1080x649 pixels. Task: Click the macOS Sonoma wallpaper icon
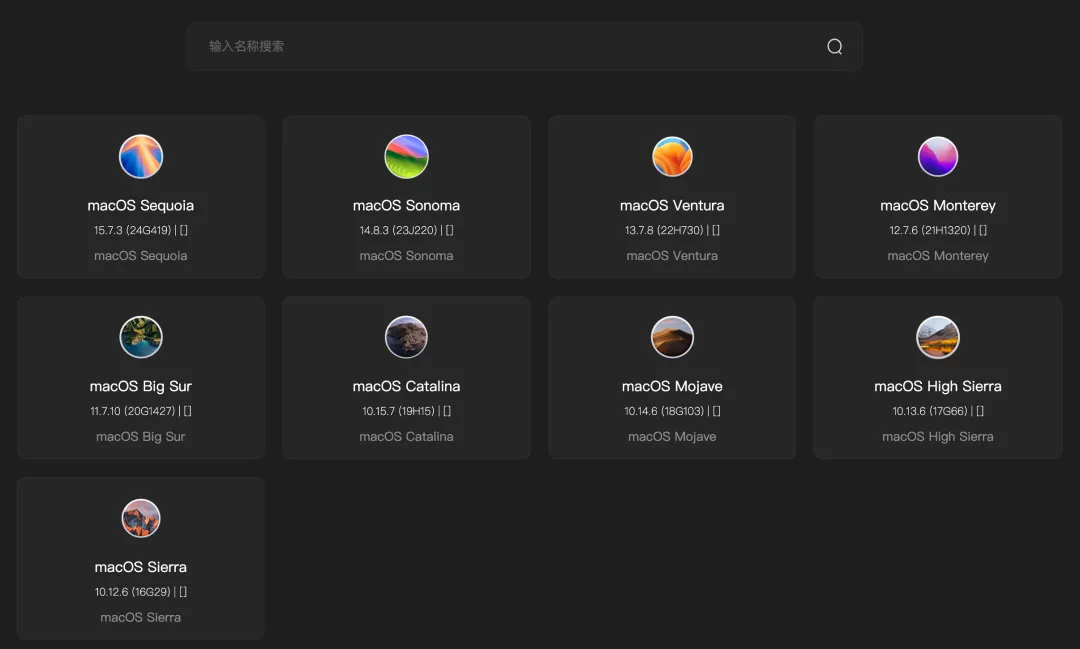[x=406, y=156]
